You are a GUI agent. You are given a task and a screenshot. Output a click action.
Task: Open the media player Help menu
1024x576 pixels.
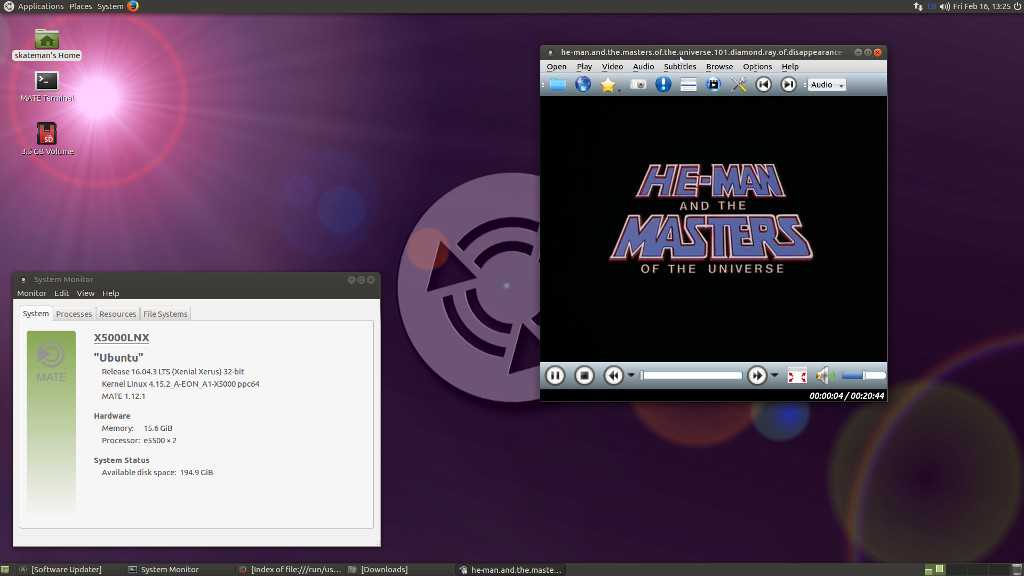point(790,67)
